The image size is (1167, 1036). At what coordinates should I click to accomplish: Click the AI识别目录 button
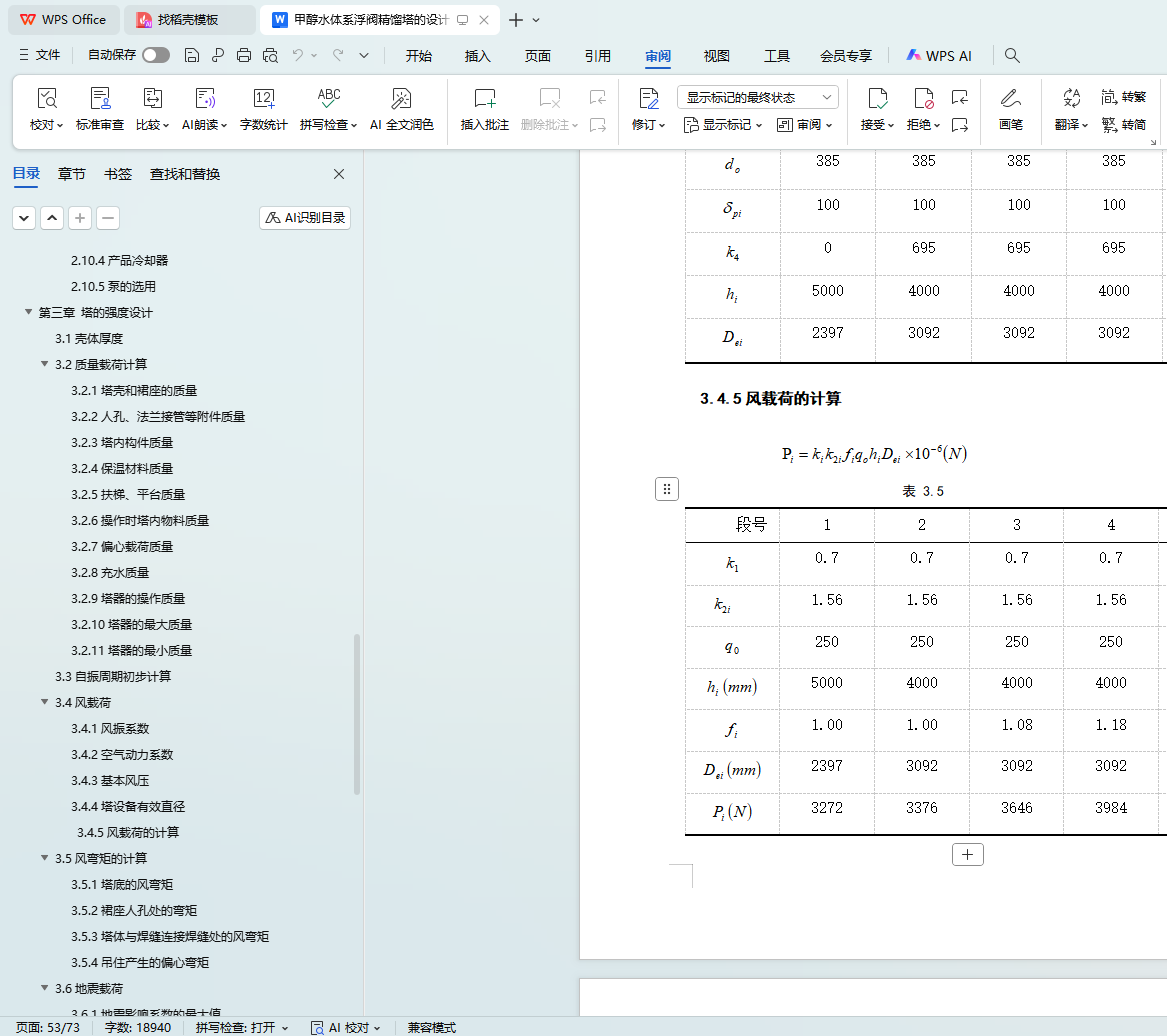click(305, 218)
